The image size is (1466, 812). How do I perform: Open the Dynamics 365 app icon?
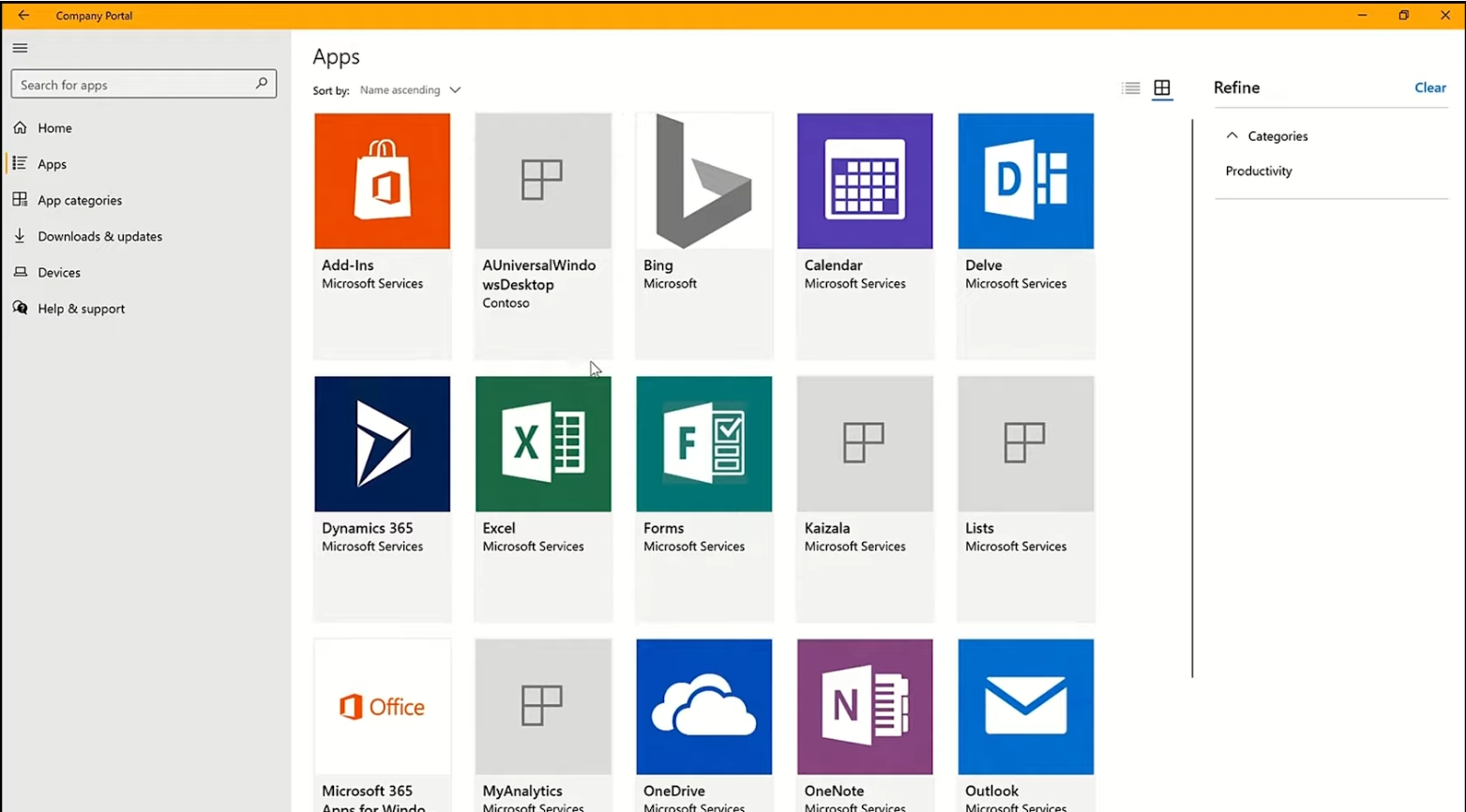tap(382, 444)
